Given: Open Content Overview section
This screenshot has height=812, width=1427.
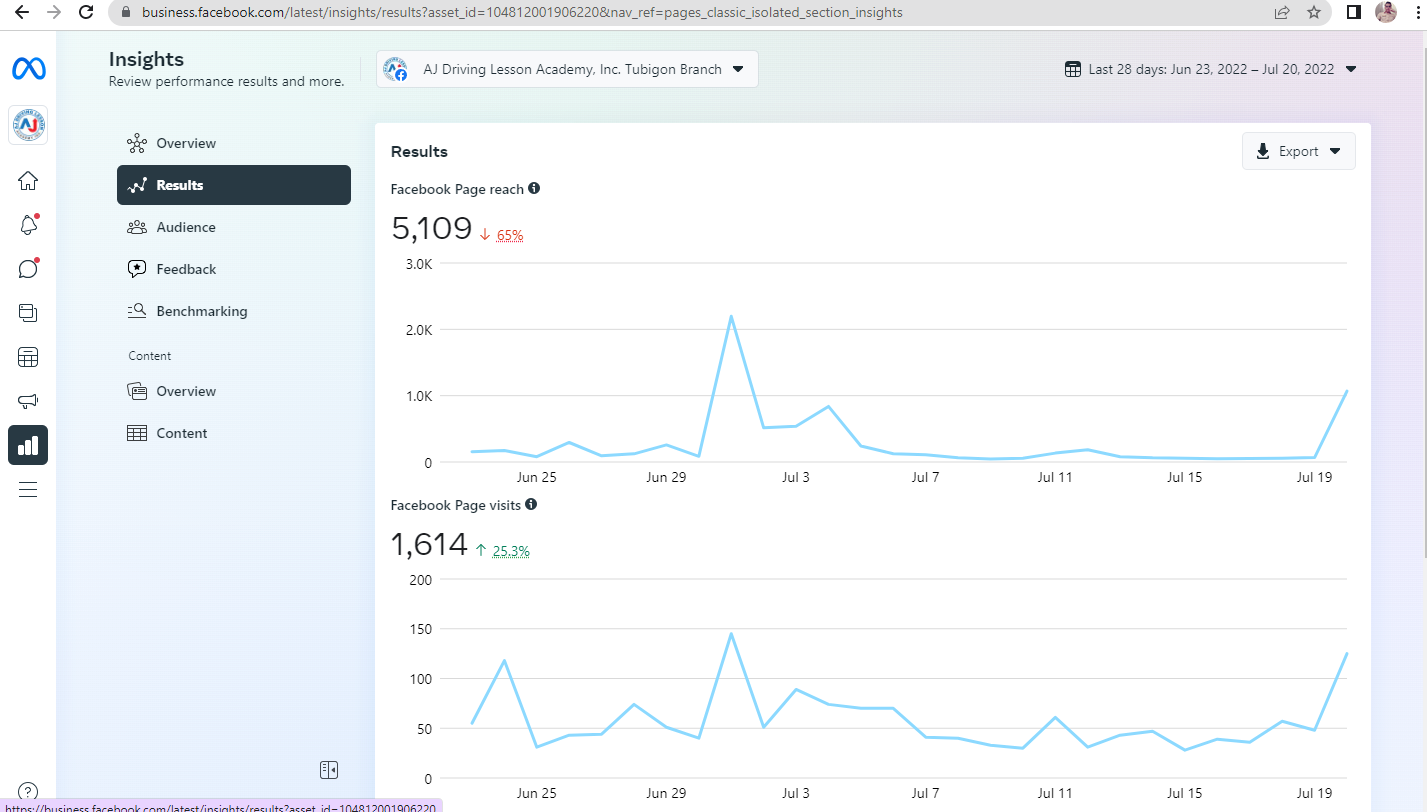Looking at the screenshot, I should click(x=234, y=391).
